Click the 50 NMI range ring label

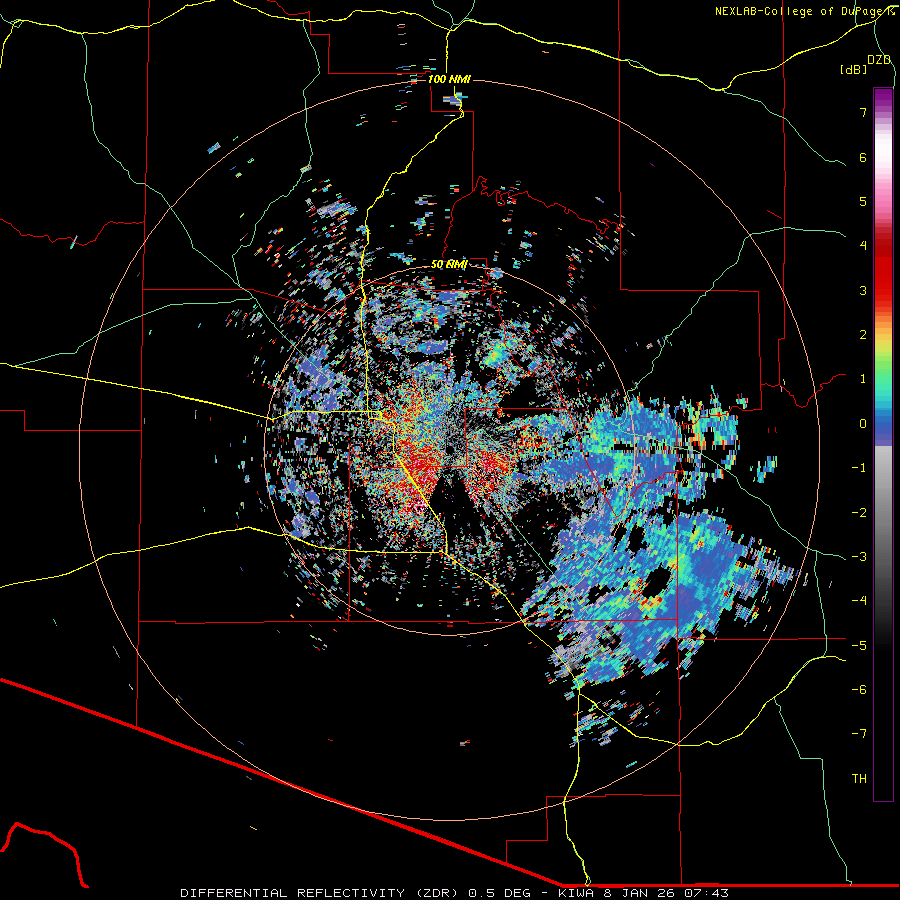pyautogui.click(x=449, y=264)
